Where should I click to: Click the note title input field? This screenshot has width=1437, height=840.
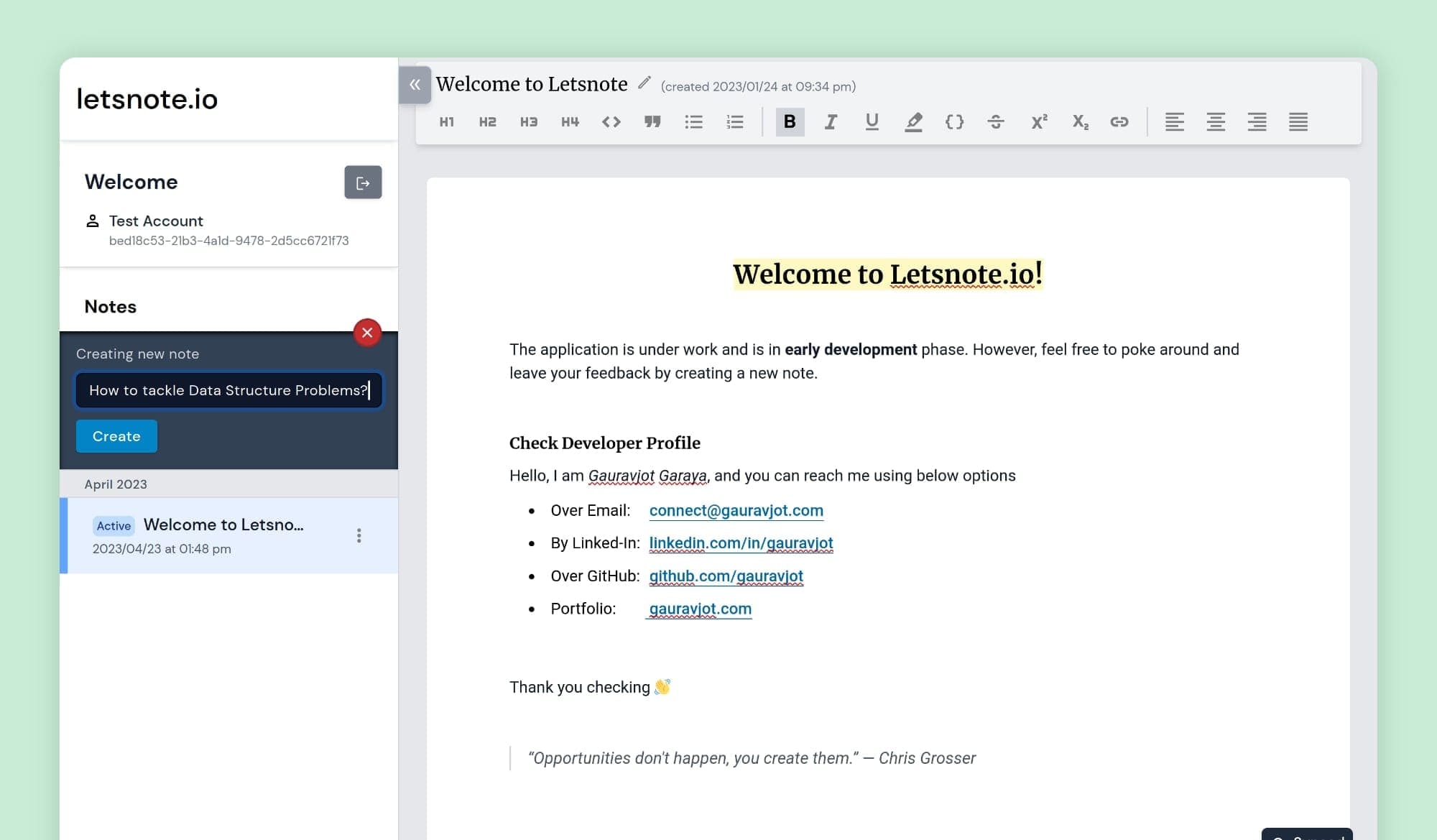tap(228, 390)
